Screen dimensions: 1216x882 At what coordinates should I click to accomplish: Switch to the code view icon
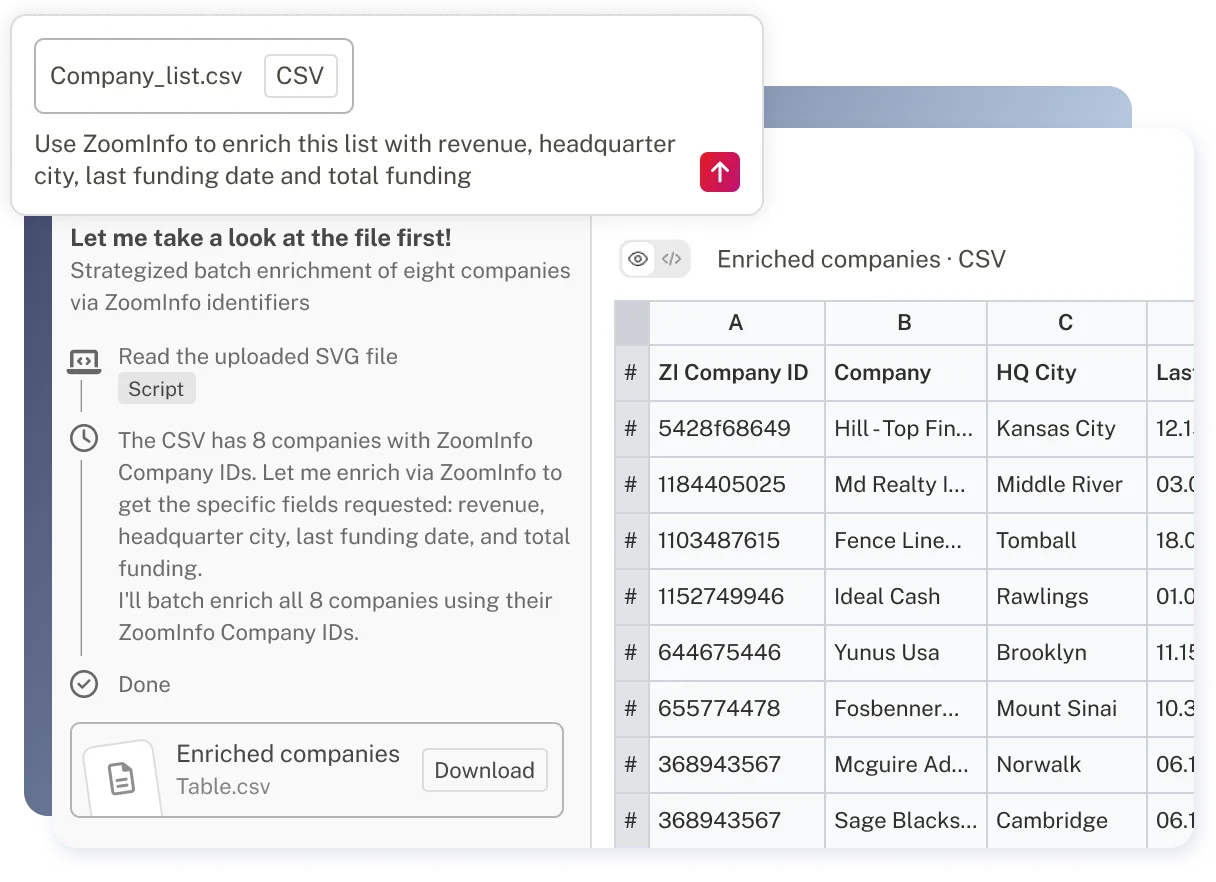click(x=672, y=260)
